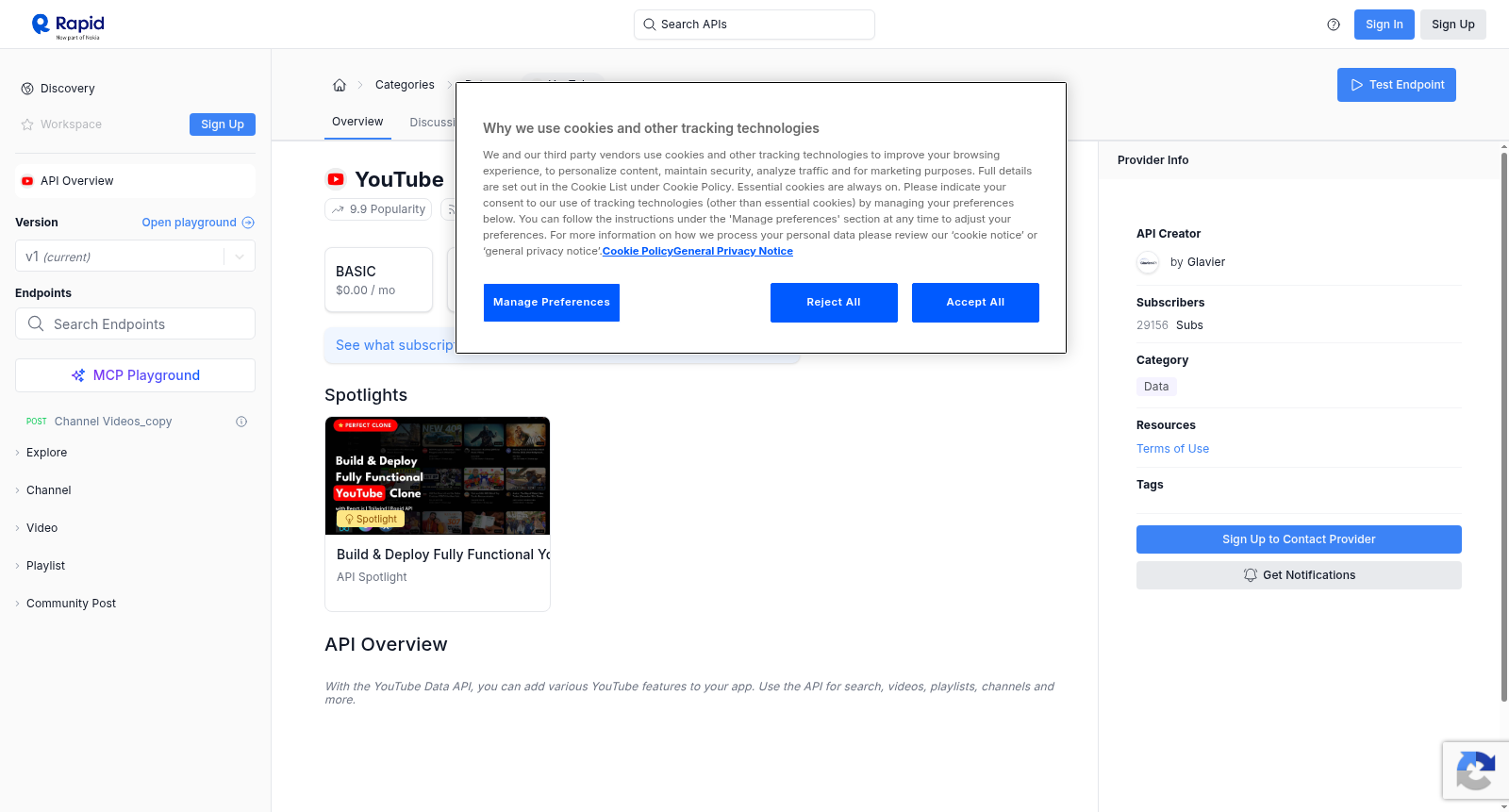Open the General Privacy Notice link
The width and height of the screenshot is (1509, 812).
[733, 251]
